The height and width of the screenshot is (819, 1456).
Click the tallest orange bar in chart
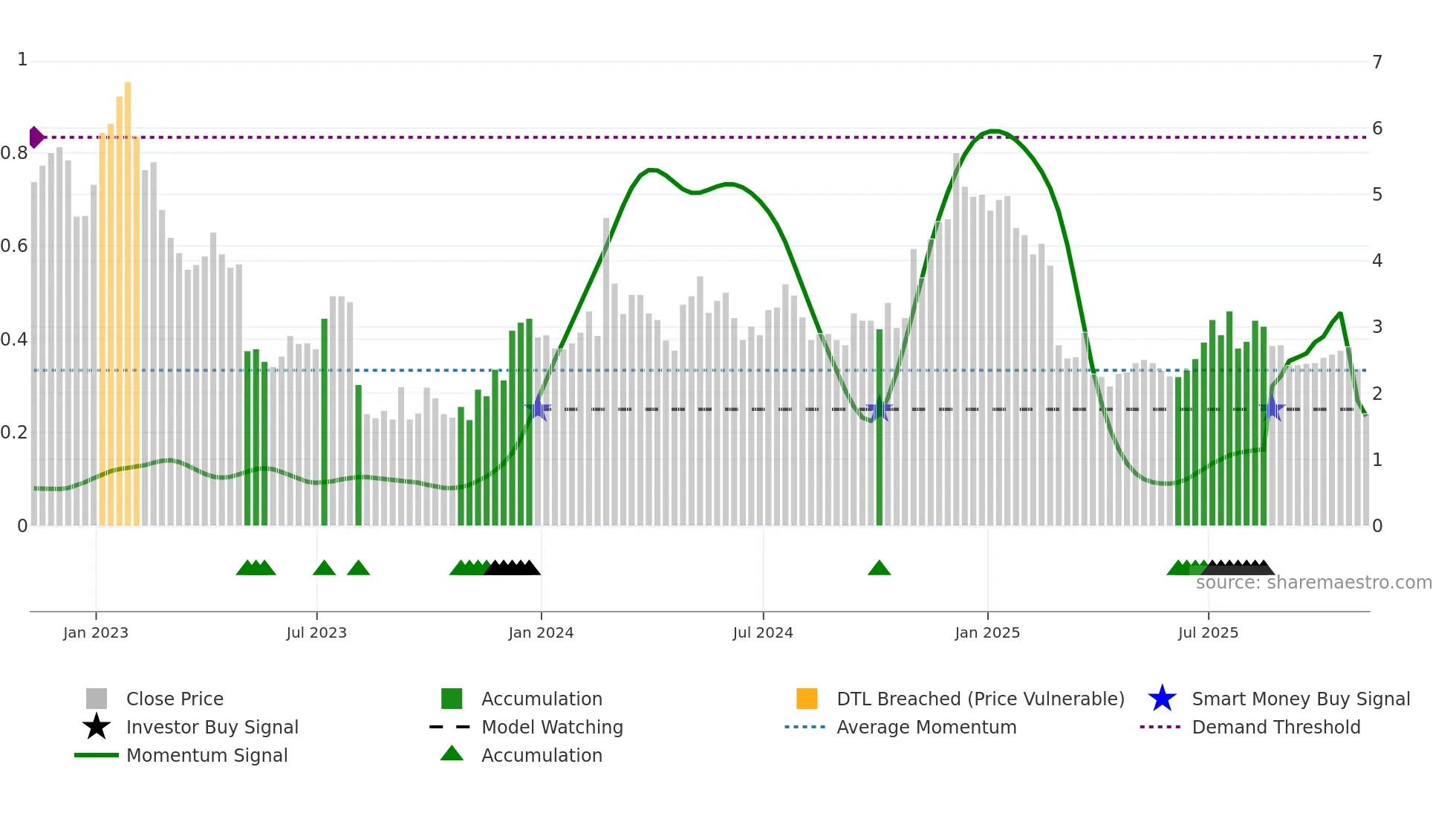click(128, 297)
